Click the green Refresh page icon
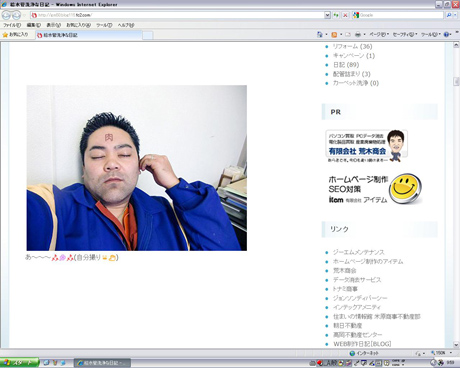 click(336, 15)
